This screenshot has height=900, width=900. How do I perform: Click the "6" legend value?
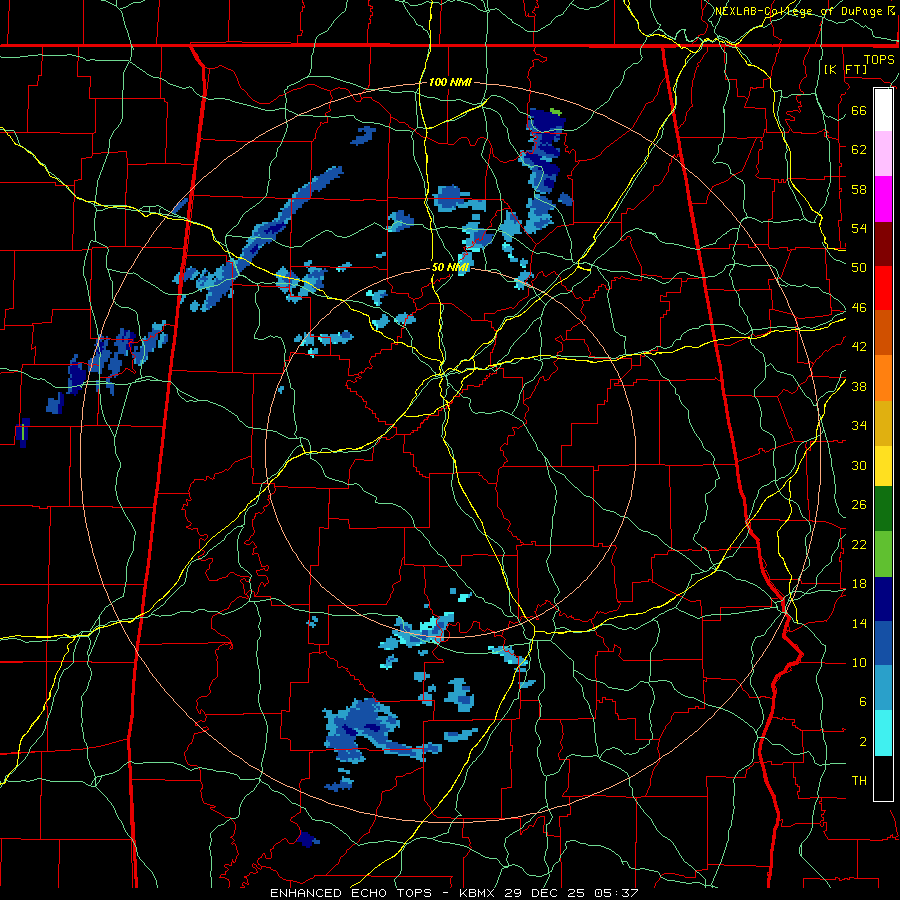pos(863,702)
